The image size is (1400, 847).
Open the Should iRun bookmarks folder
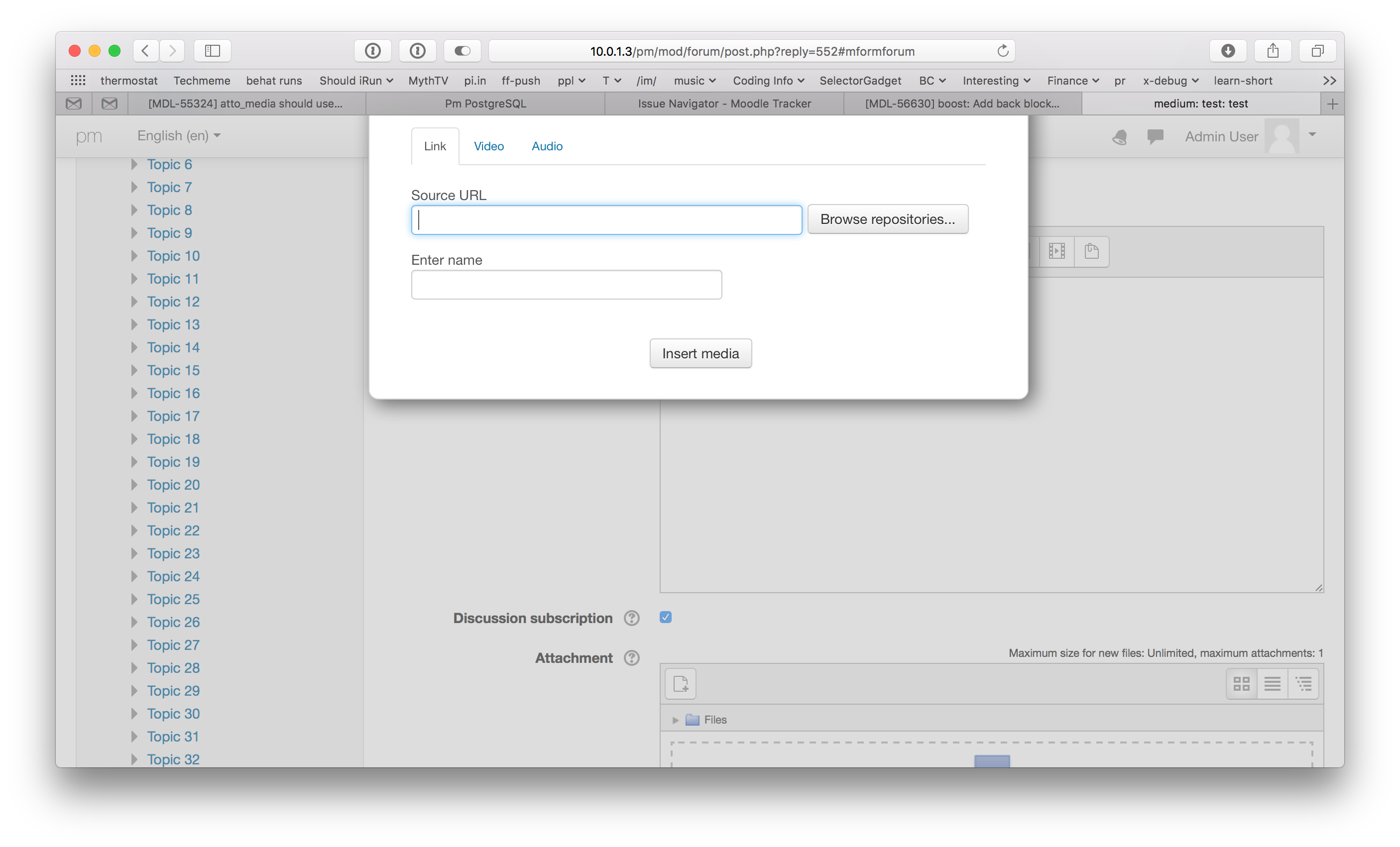[356, 80]
